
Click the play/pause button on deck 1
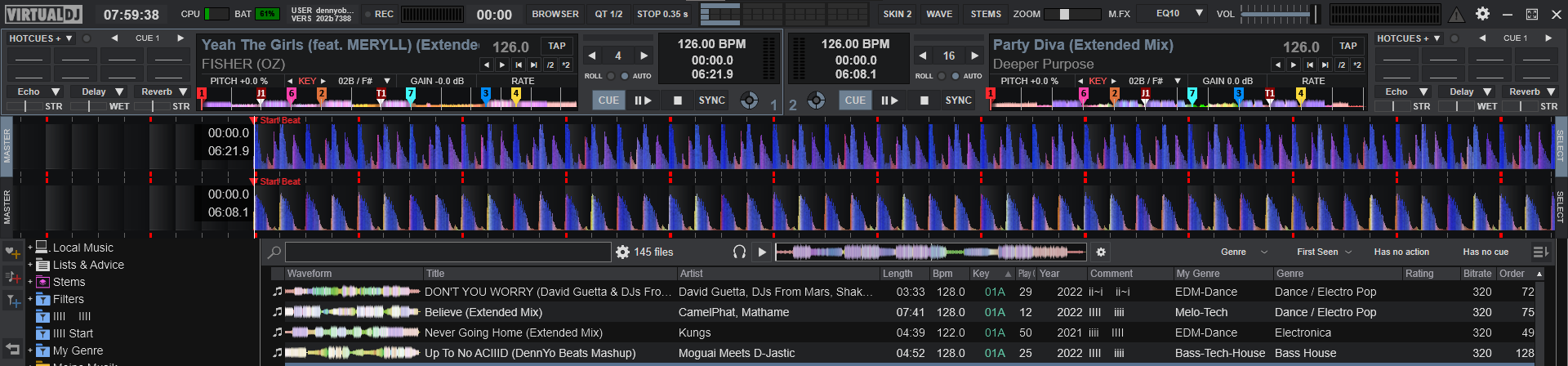point(643,100)
